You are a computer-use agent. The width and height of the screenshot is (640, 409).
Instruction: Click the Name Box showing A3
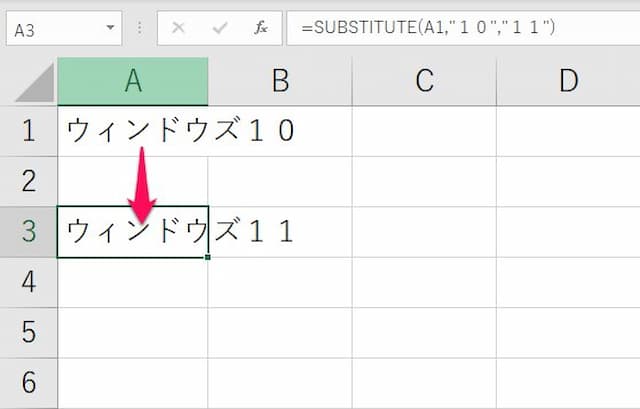pos(55,28)
